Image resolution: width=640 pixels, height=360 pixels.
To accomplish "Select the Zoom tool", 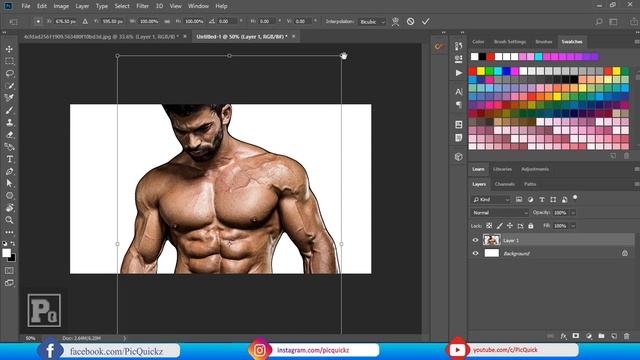I will 9,220.
